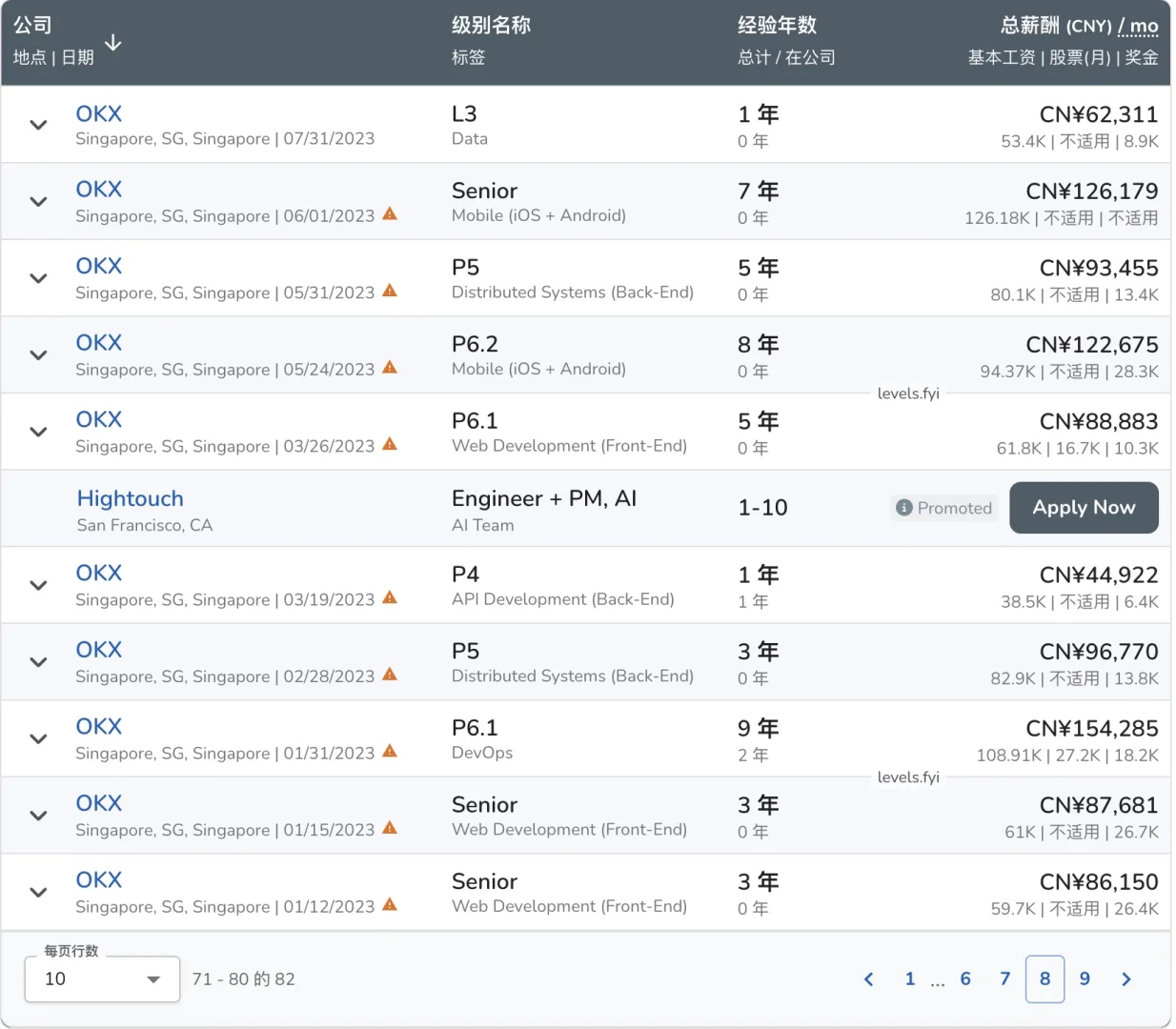This screenshot has height=1029, width=1176.
Task: Click warning triangle beside 05/24/2023 date
Action: click(390, 367)
